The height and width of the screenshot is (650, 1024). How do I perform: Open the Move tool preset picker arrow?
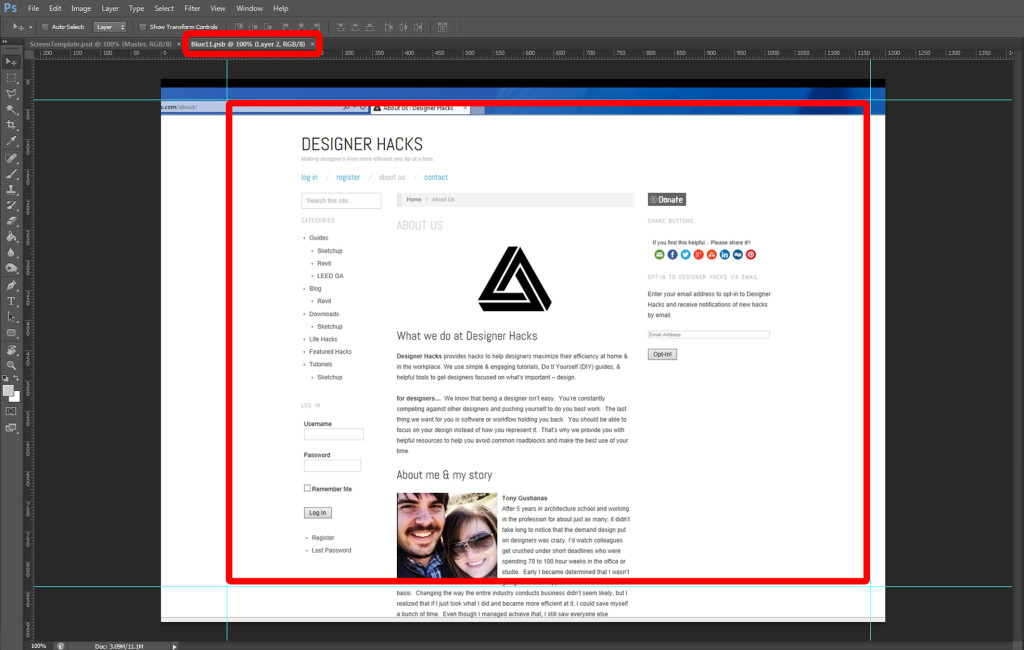[x=31, y=27]
